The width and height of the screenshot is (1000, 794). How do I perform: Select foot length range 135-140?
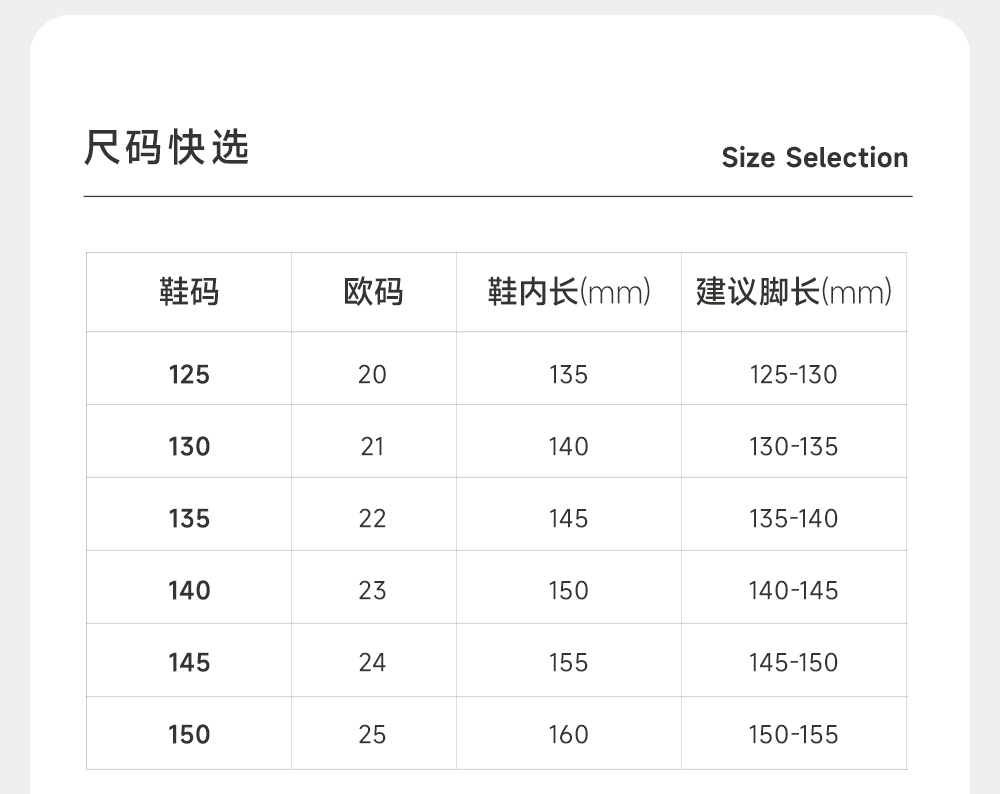click(793, 518)
